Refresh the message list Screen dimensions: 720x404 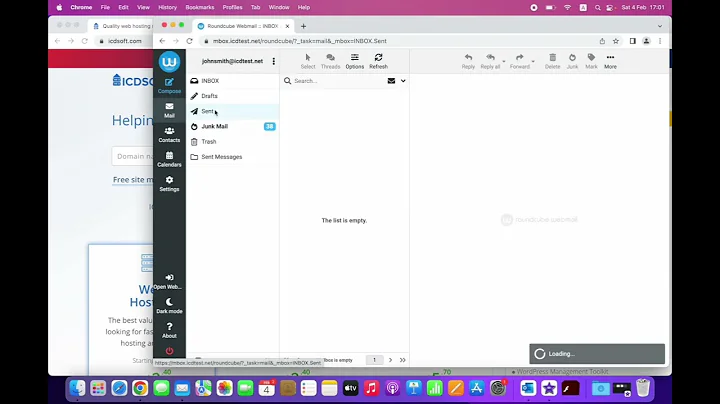378,61
